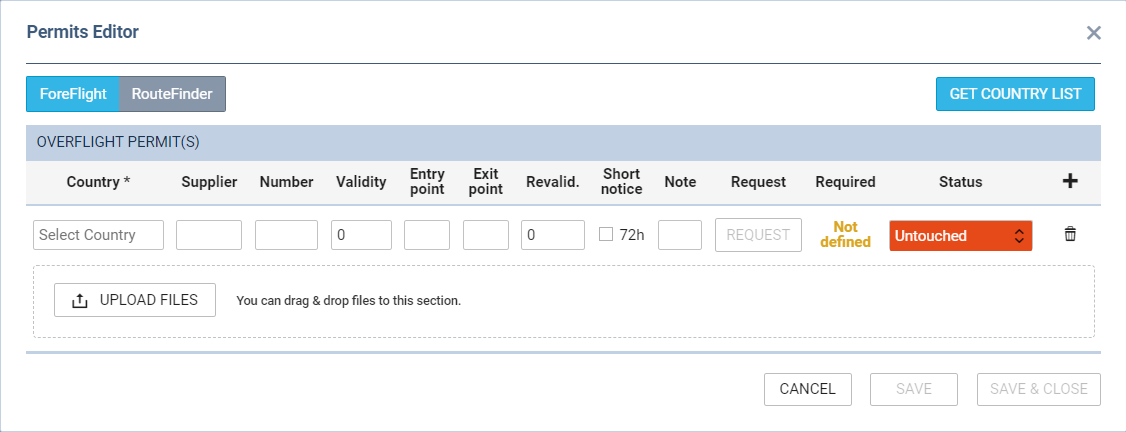The width and height of the screenshot is (1126, 432).
Task: Open the Select Country combo box
Action: click(98, 235)
